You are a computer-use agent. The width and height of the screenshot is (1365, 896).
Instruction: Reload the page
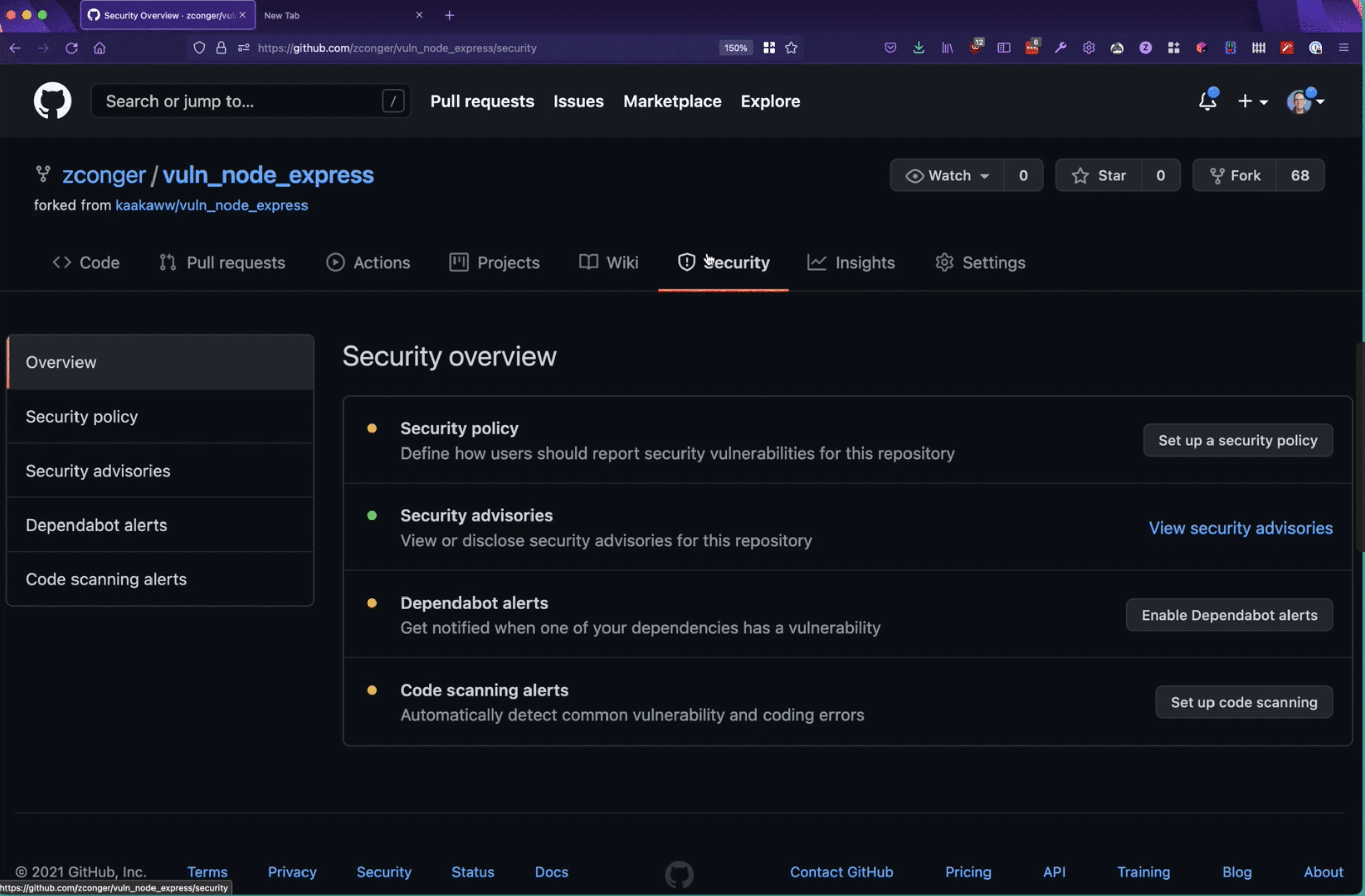(x=71, y=48)
